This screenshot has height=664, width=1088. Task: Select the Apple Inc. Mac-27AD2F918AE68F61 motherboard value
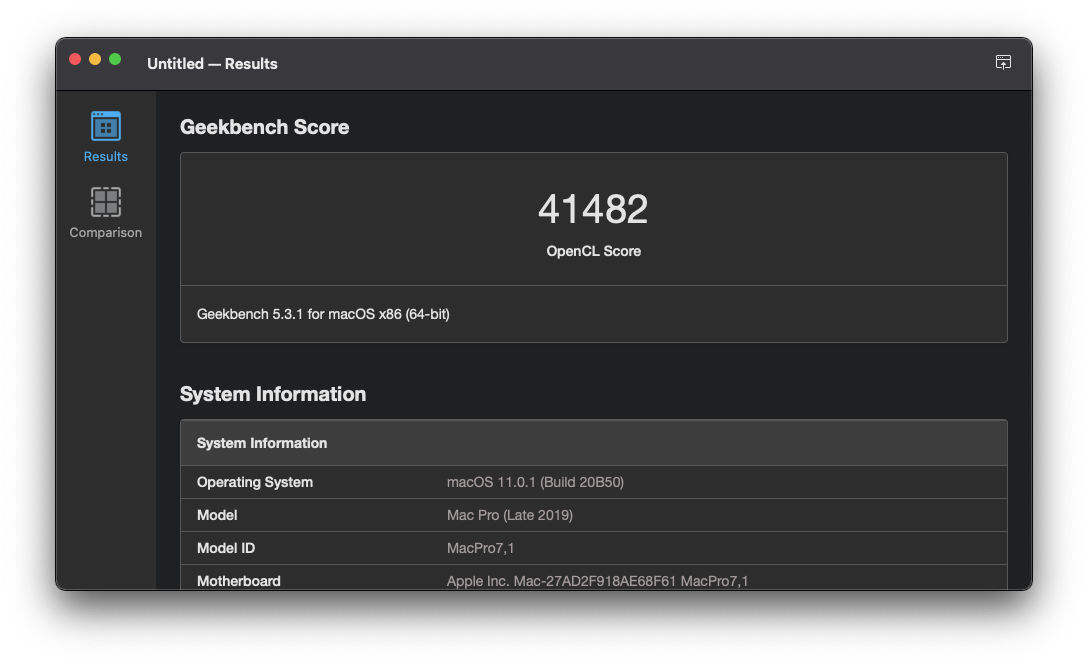[x=597, y=581]
